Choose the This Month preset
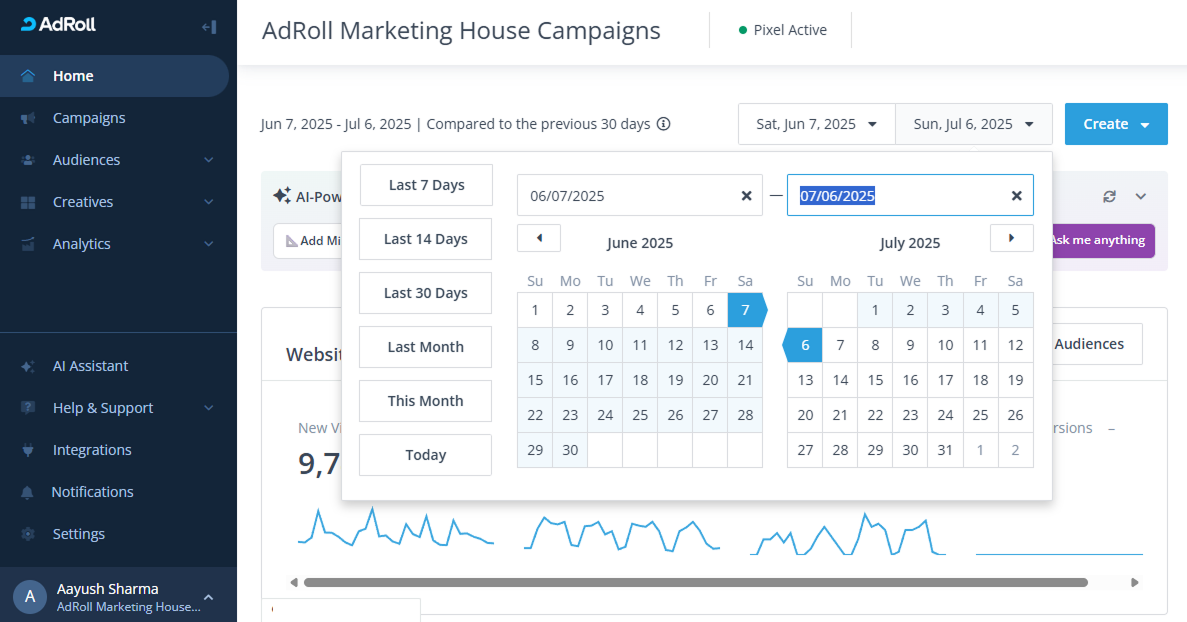The image size is (1187, 622). tap(425, 401)
